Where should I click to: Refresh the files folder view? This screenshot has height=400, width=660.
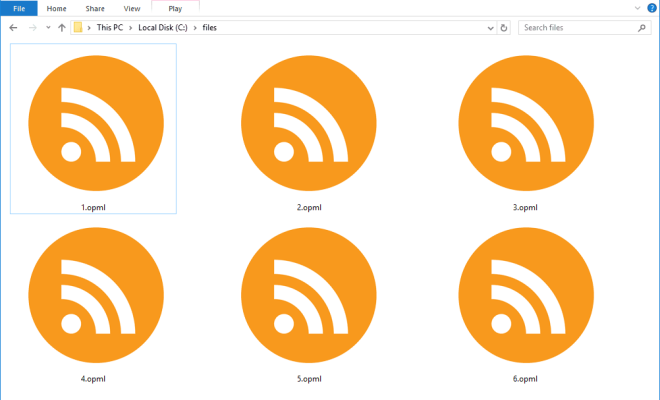(503, 28)
